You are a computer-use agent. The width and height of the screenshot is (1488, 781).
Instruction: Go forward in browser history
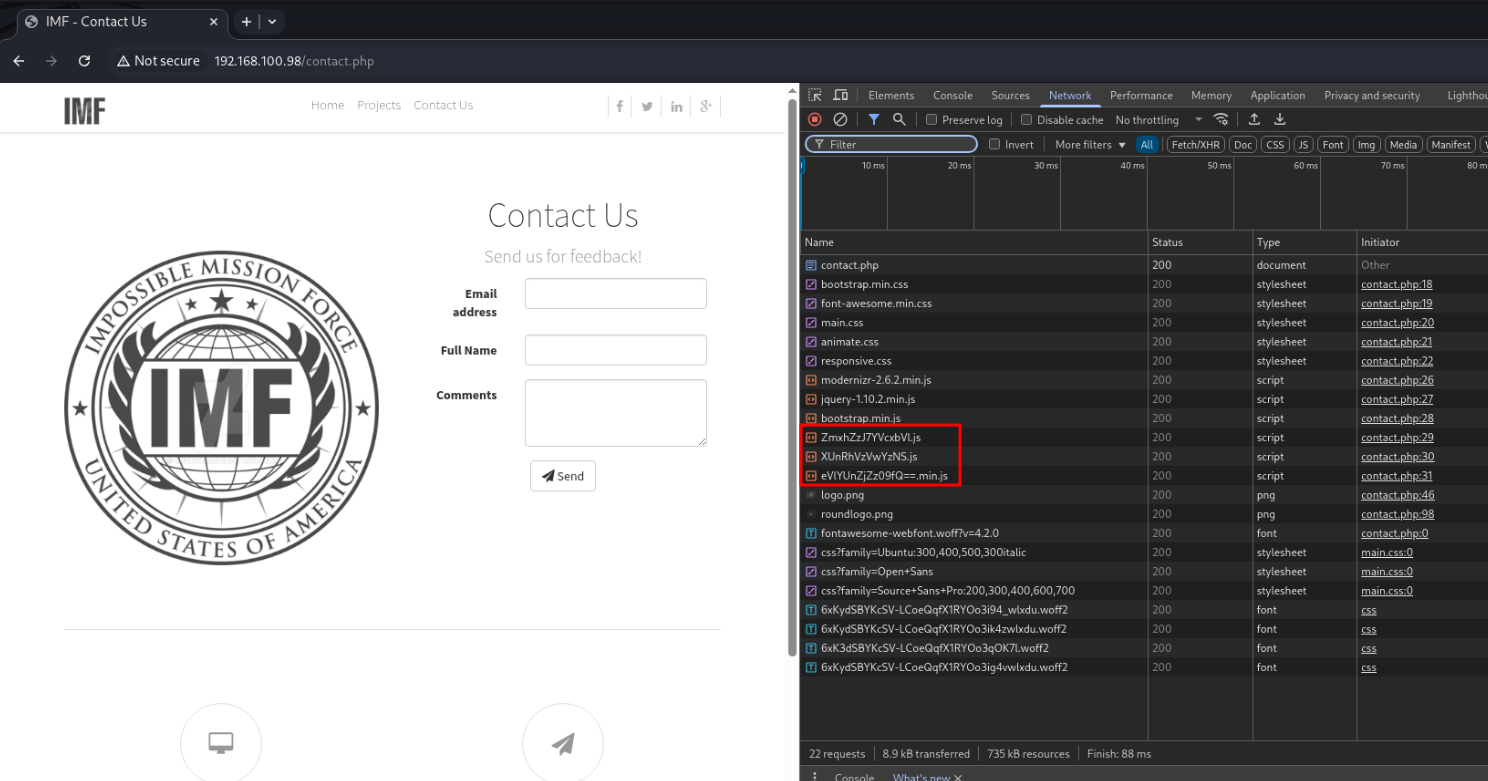click(x=51, y=61)
